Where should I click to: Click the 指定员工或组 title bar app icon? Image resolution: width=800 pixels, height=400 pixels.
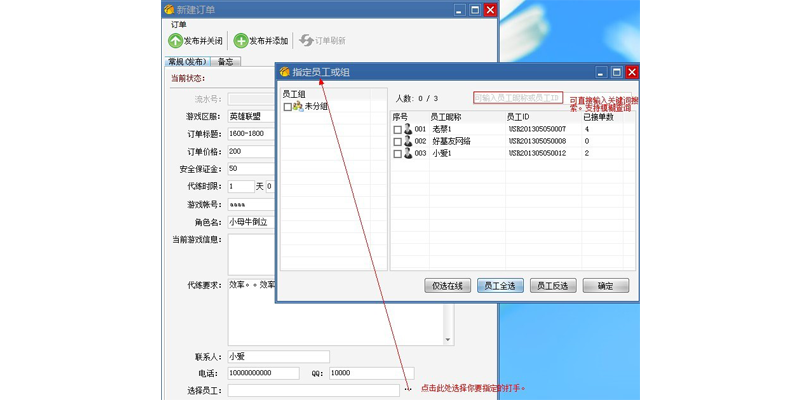click(x=285, y=72)
